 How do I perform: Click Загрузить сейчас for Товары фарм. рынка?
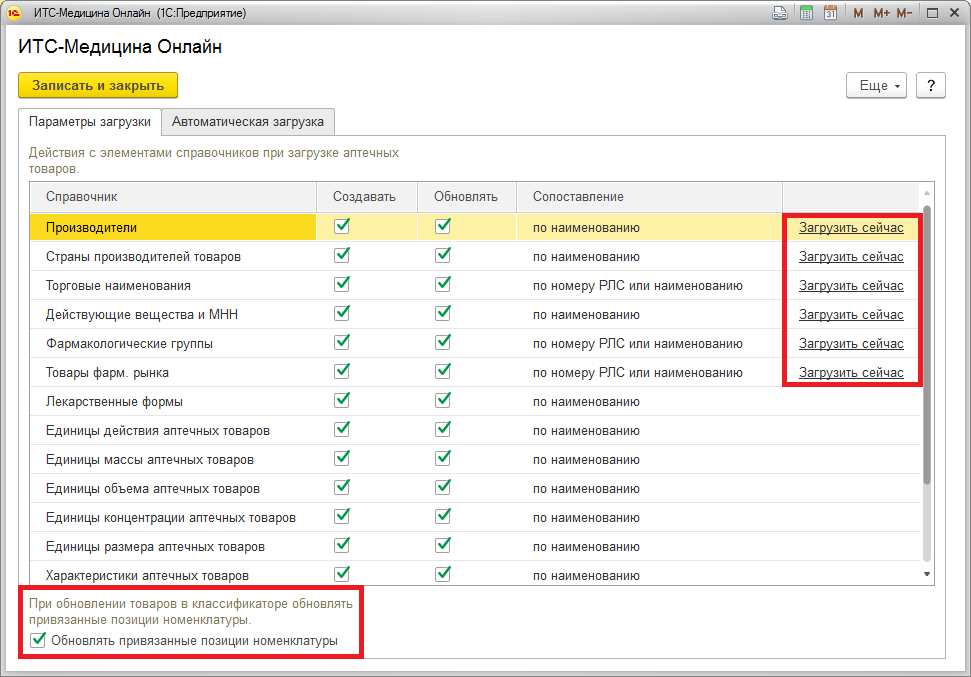coord(851,373)
